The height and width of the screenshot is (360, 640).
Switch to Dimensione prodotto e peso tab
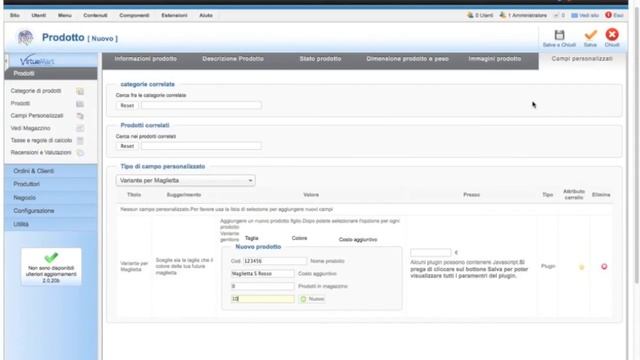pos(407,59)
